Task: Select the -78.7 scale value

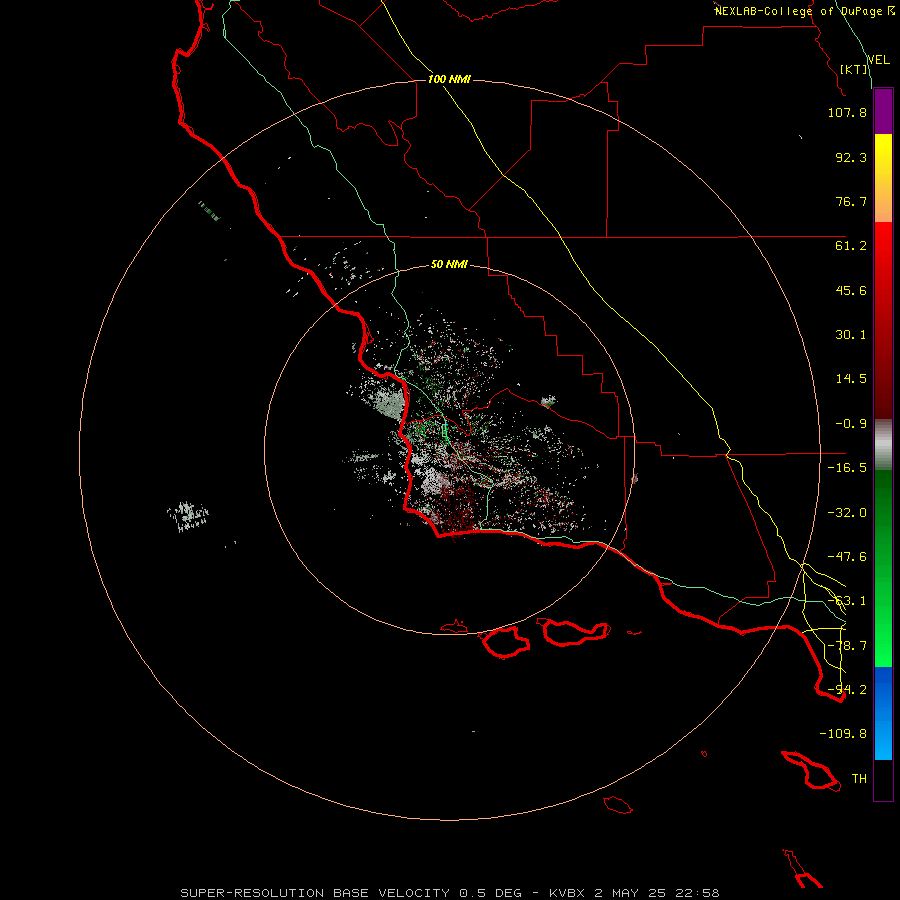Action: [x=847, y=646]
